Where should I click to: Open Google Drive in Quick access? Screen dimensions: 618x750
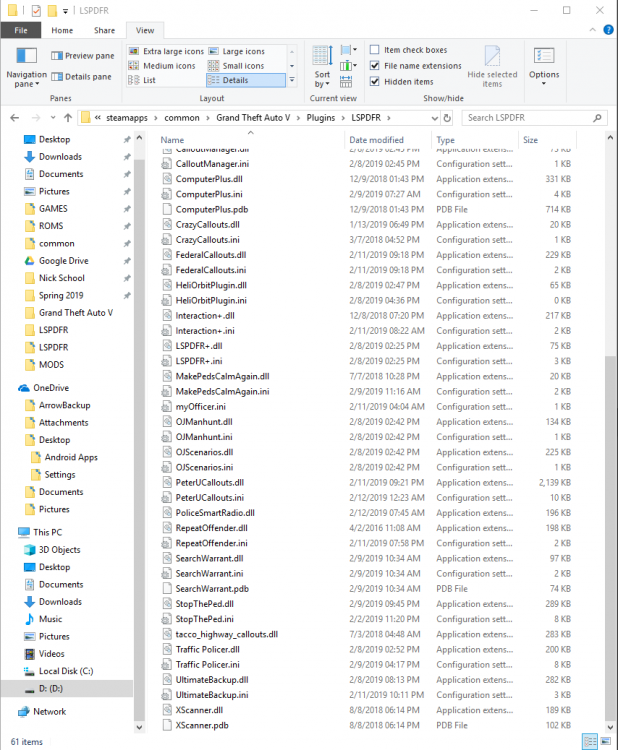[x=64, y=261]
